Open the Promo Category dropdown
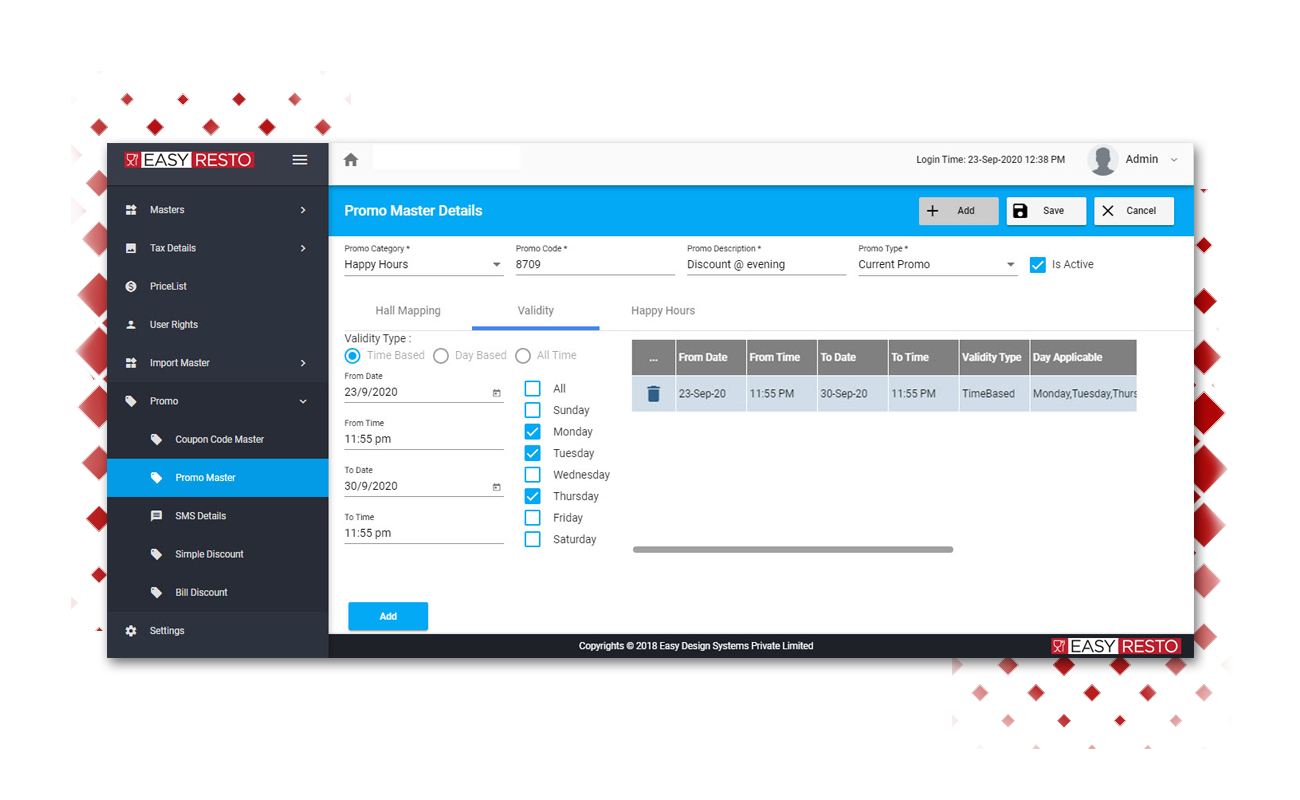 423,265
